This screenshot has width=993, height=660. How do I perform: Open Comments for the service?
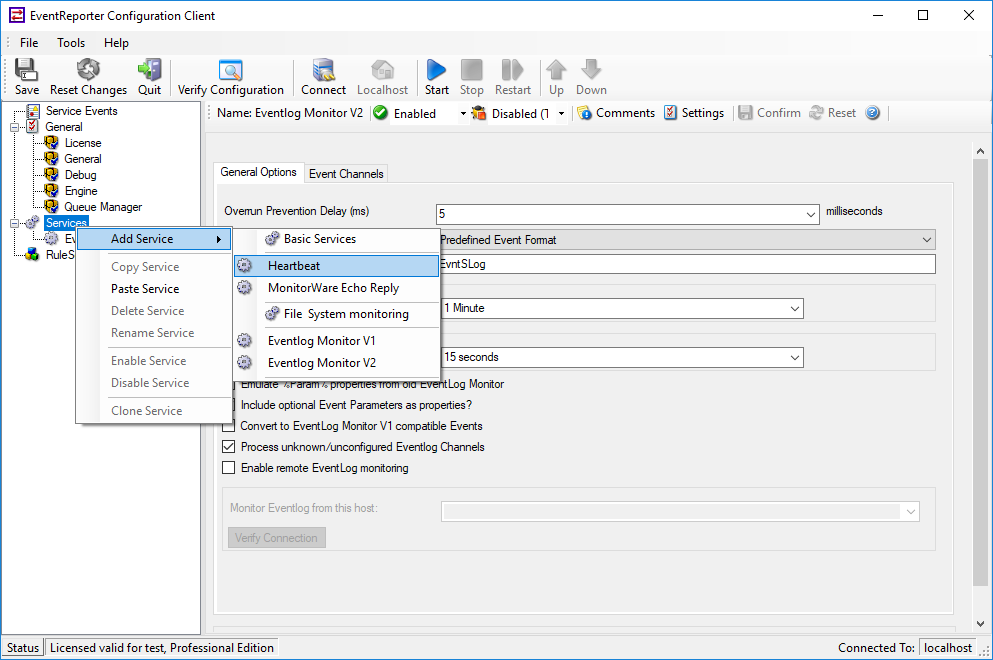click(616, 113)
